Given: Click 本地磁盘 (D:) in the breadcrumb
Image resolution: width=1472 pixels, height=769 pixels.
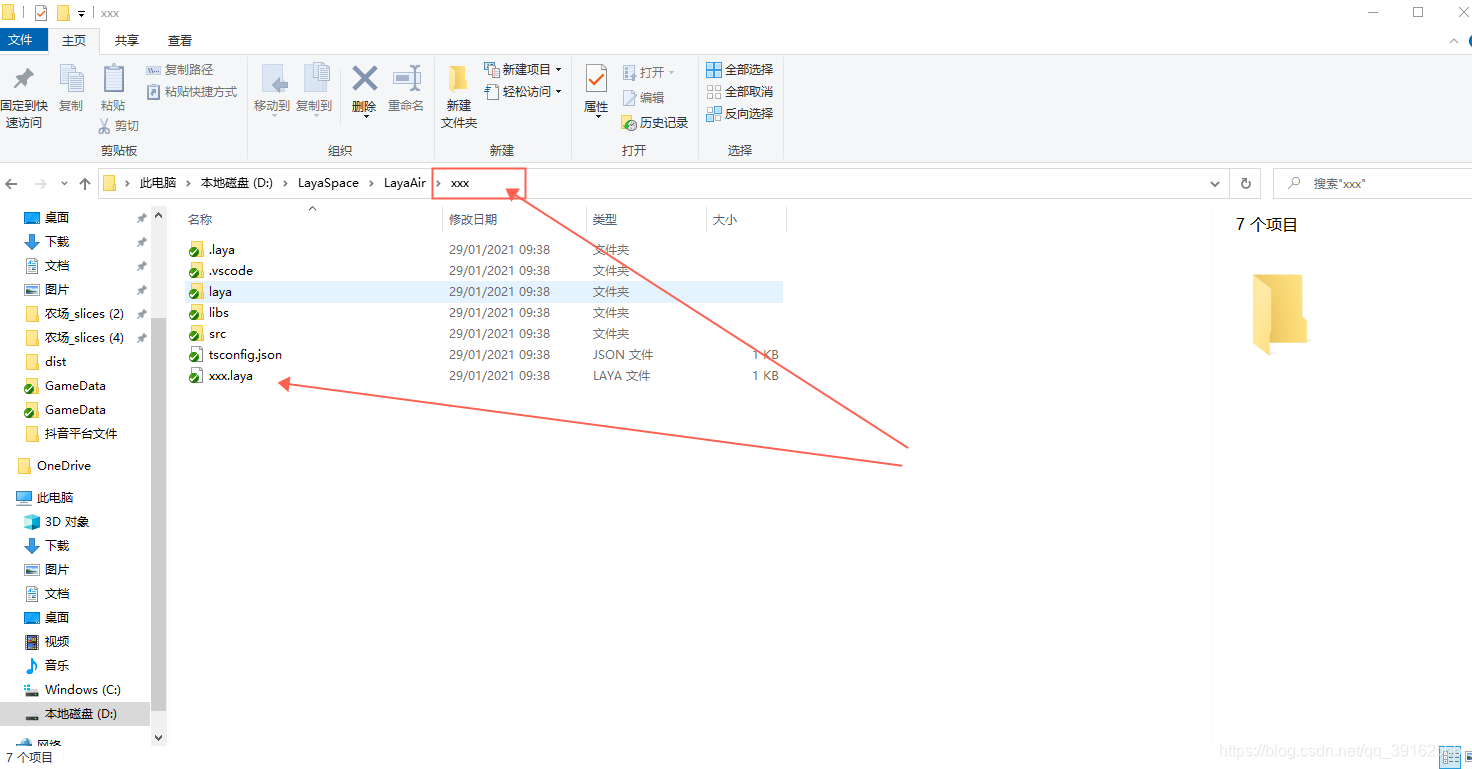Looking at the screenshot, I should (x=237, y=184).
